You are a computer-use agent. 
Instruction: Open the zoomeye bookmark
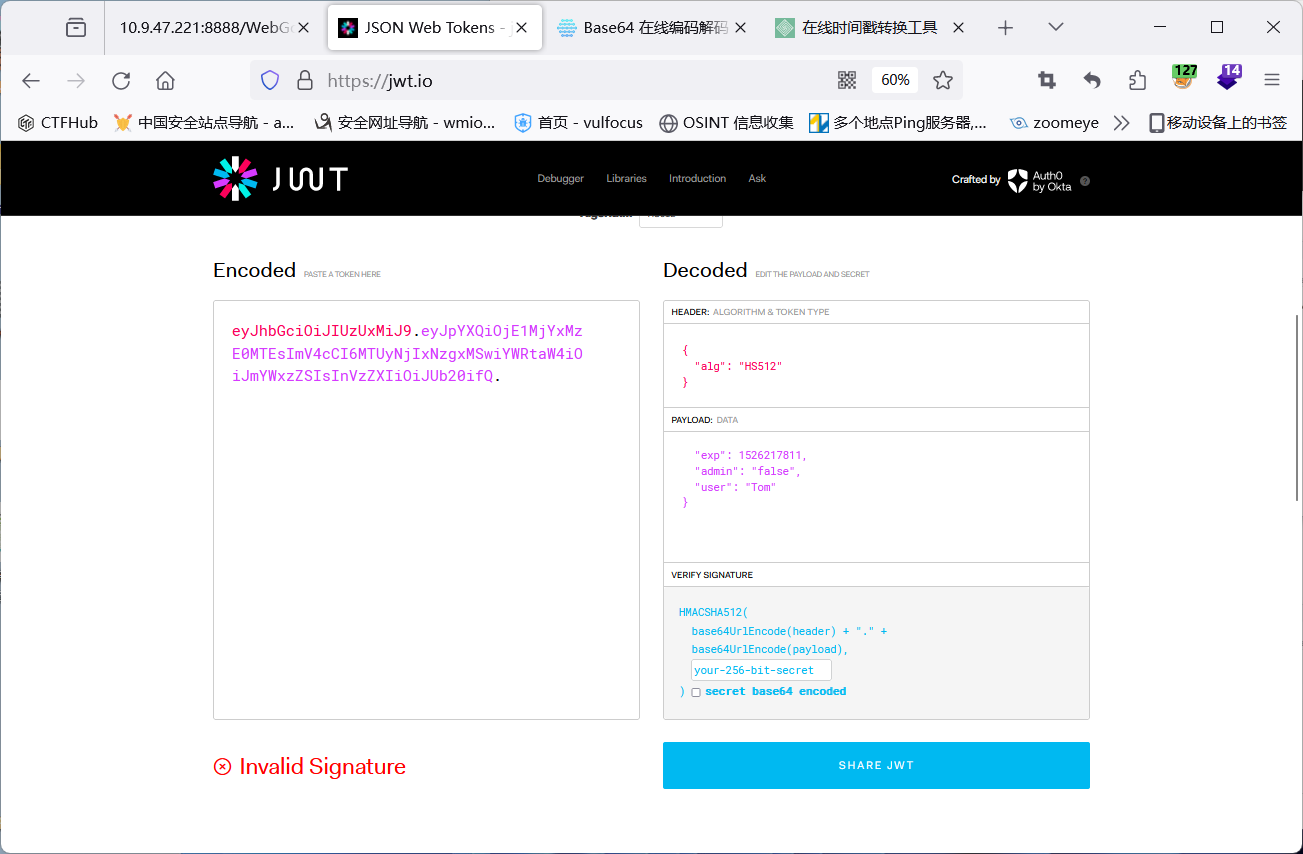pyautogui.click(x=1054, y=123)
